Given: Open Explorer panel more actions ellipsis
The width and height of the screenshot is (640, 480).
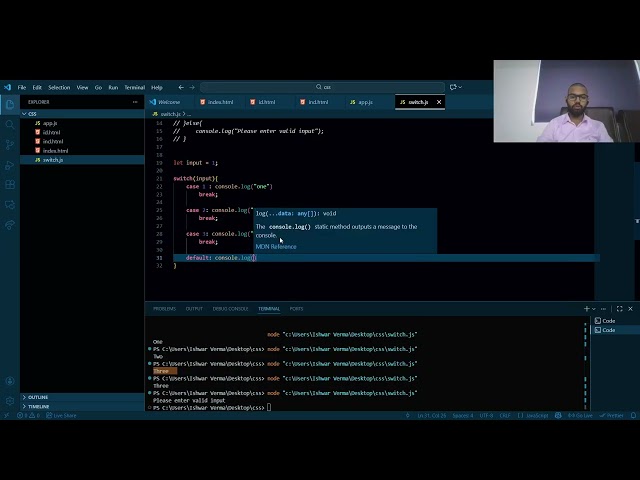Looking at the screenshot, I should point(135,102).
